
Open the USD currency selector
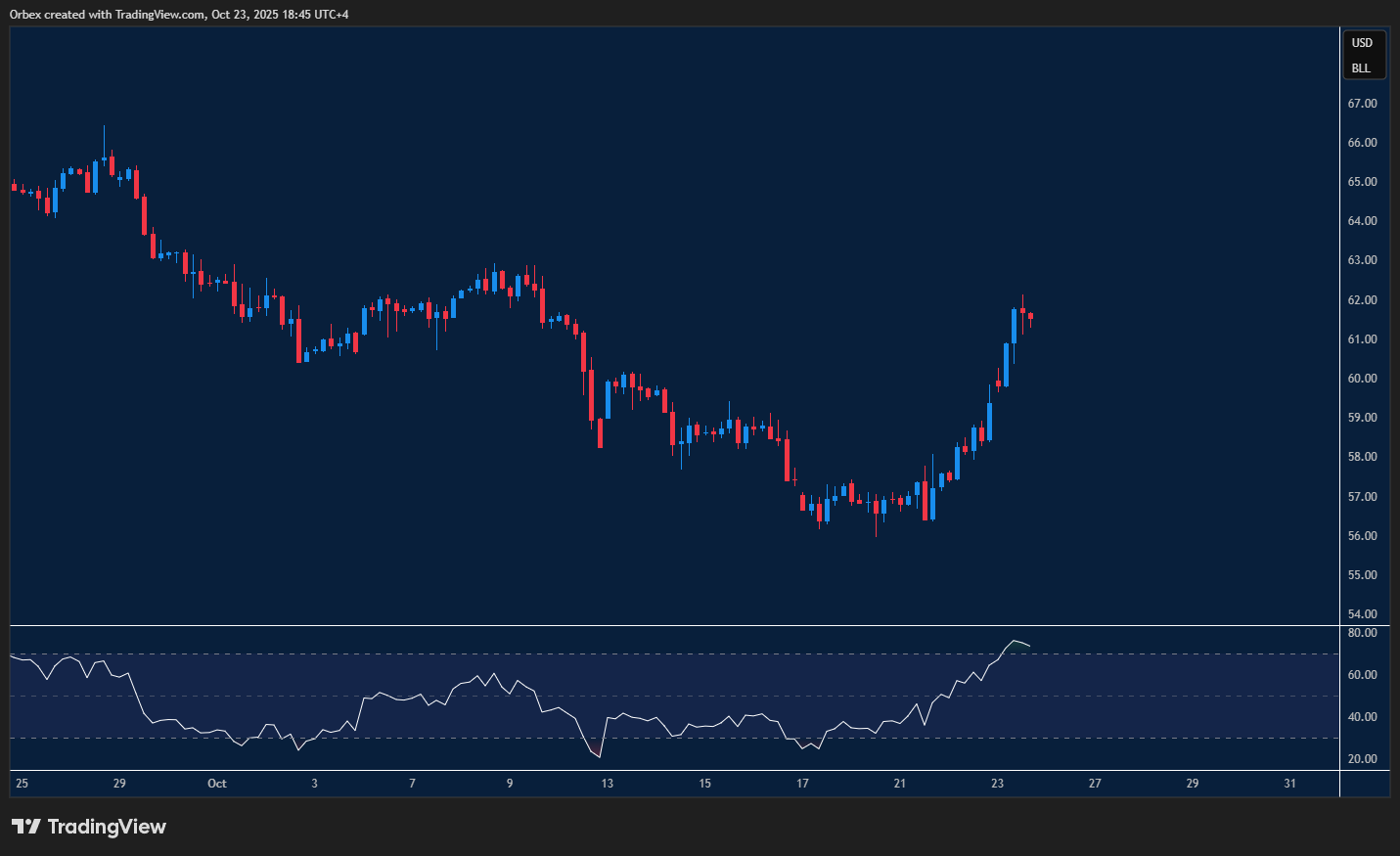1362,43
